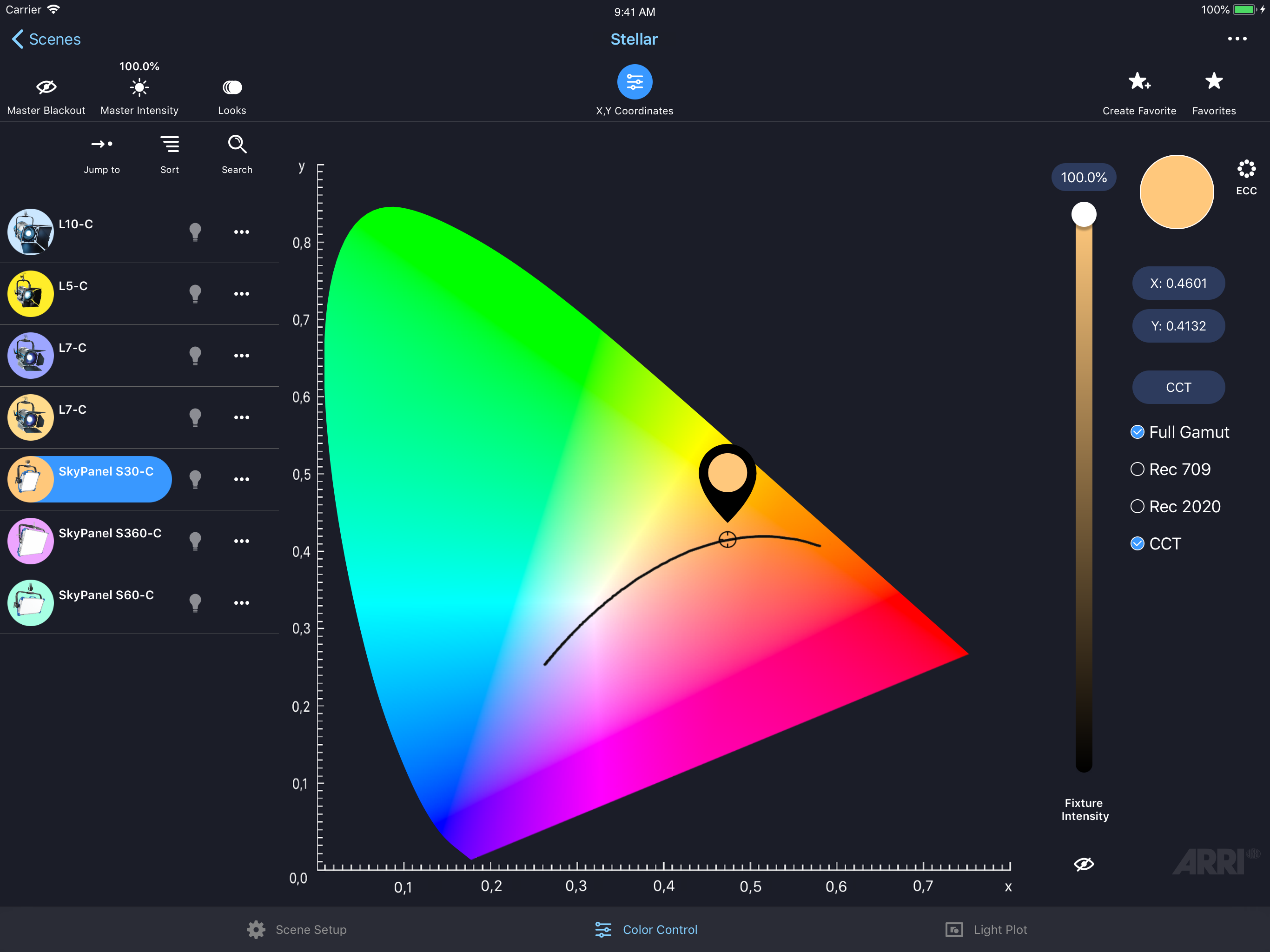Toggle Master Blackout eye icon

46,87
